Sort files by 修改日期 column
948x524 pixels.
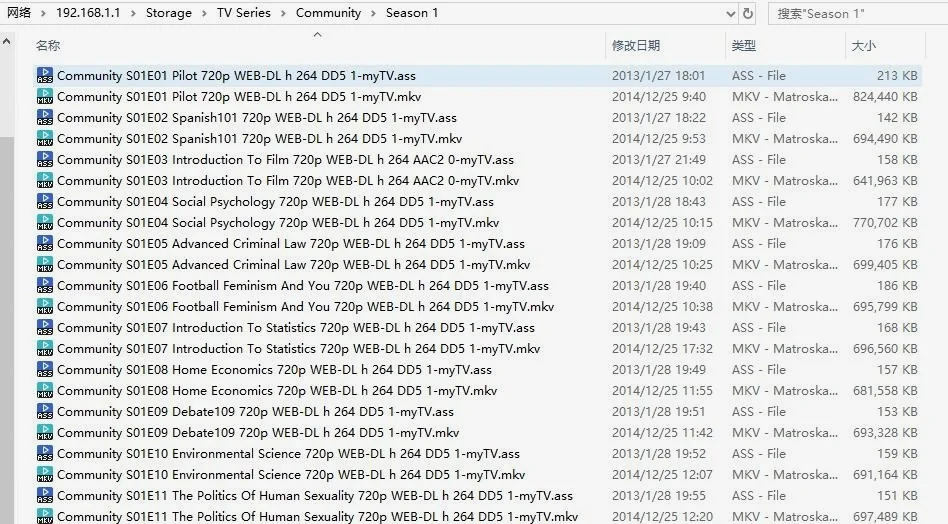click(x=636, y=45)
